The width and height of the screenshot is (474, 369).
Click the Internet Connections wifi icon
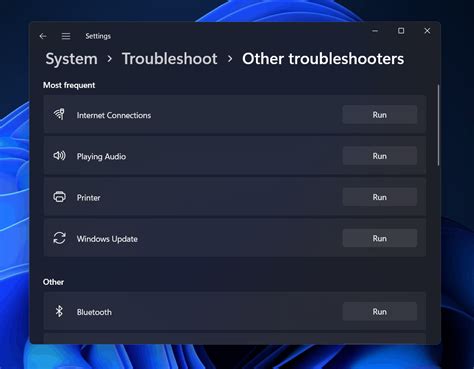click(x=59, y=114)
